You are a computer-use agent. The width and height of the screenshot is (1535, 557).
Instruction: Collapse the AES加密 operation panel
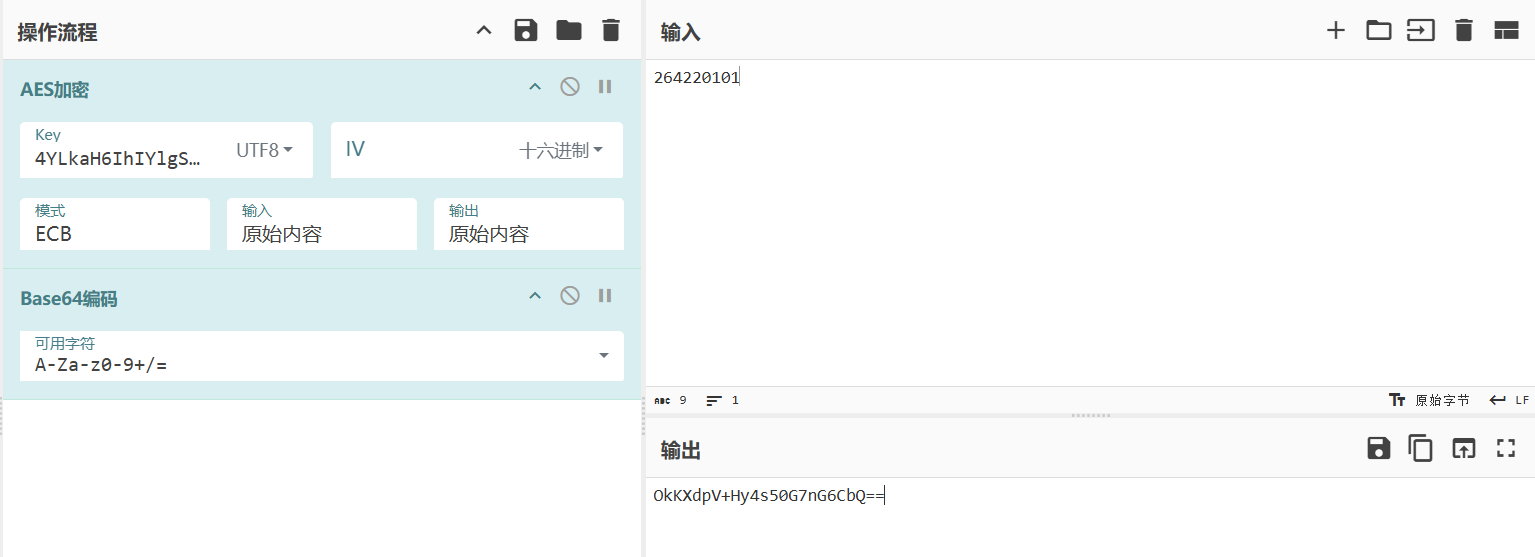pos(535,87)
